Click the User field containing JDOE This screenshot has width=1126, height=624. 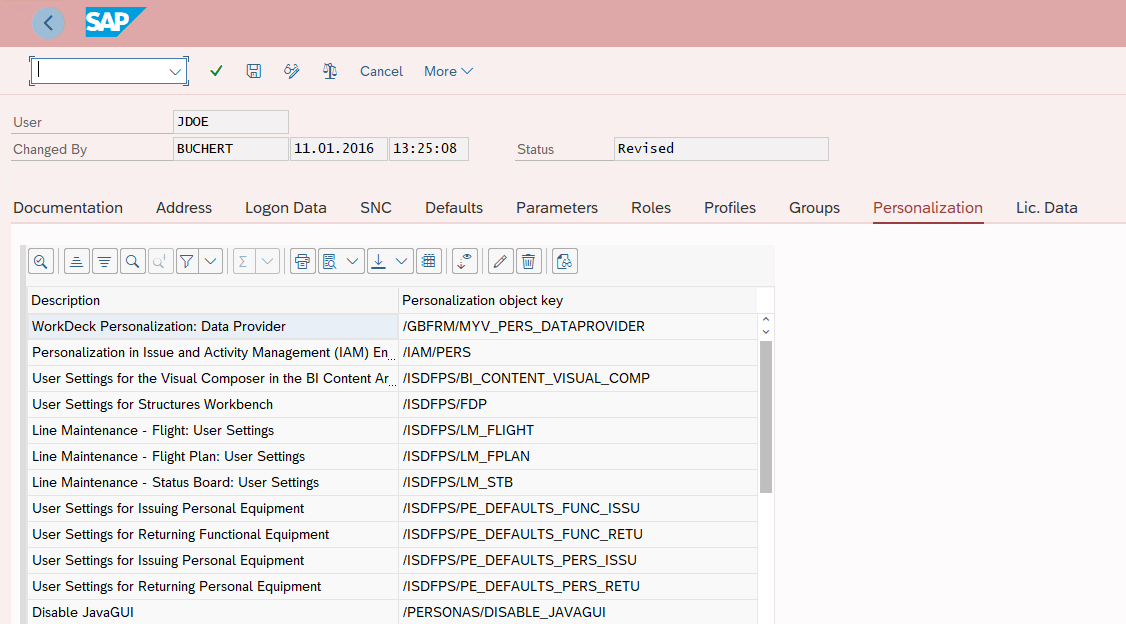coord(231,122)
